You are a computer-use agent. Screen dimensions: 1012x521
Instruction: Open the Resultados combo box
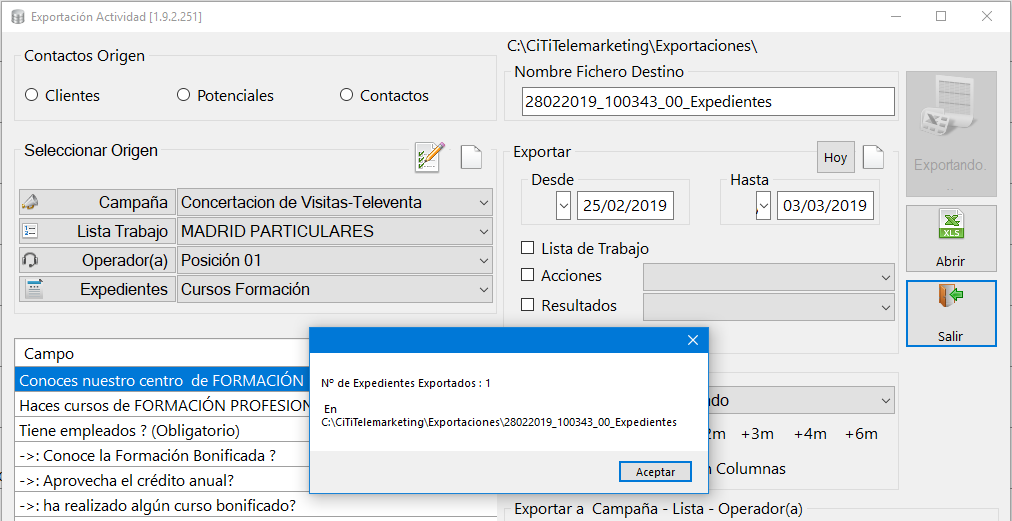tap(769, 307)
